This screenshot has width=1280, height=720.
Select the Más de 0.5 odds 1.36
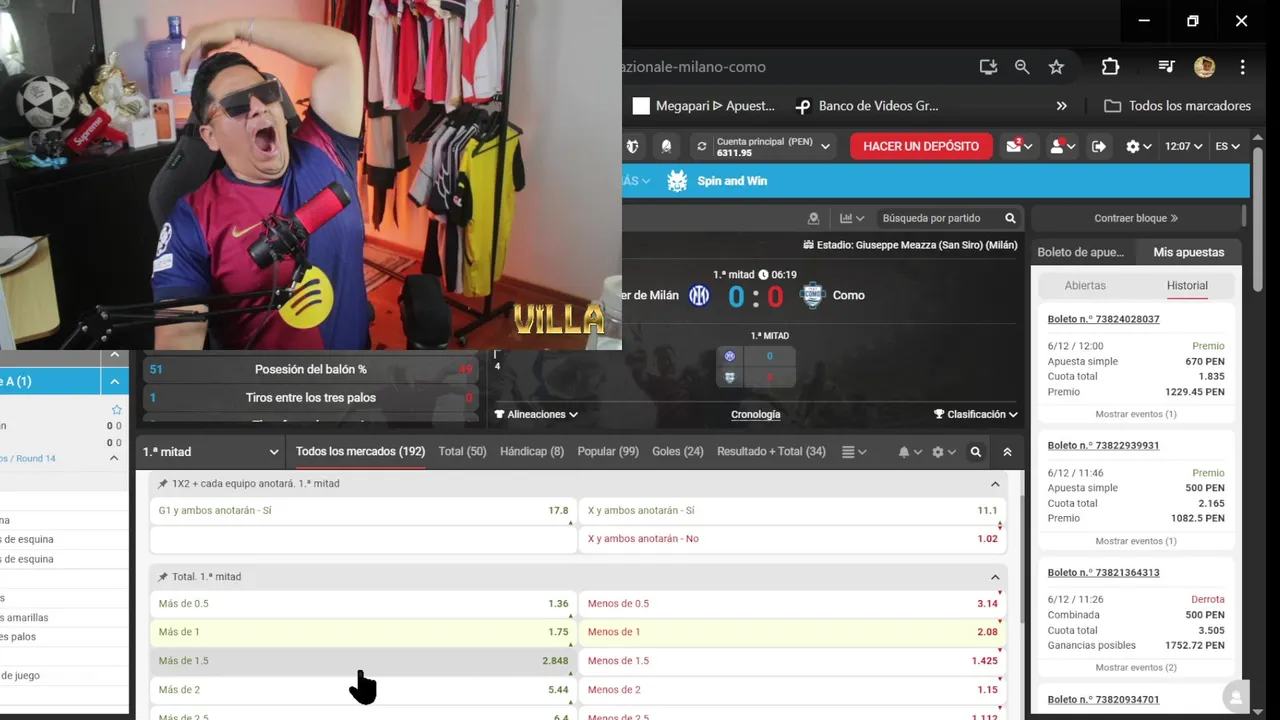pyautogui.click(x=363, y=604)
